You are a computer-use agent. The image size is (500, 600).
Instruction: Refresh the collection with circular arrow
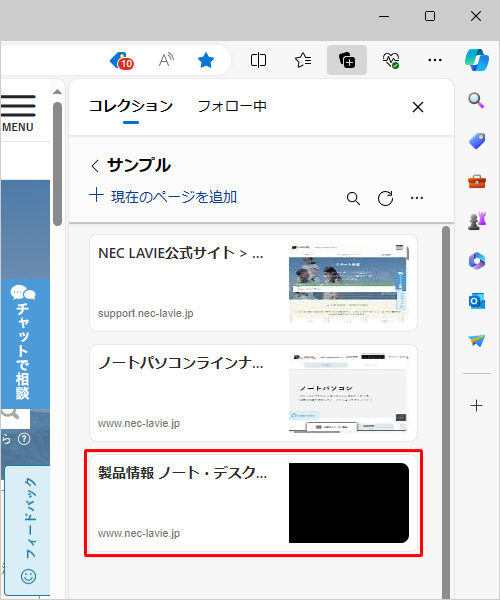[385, 198]
